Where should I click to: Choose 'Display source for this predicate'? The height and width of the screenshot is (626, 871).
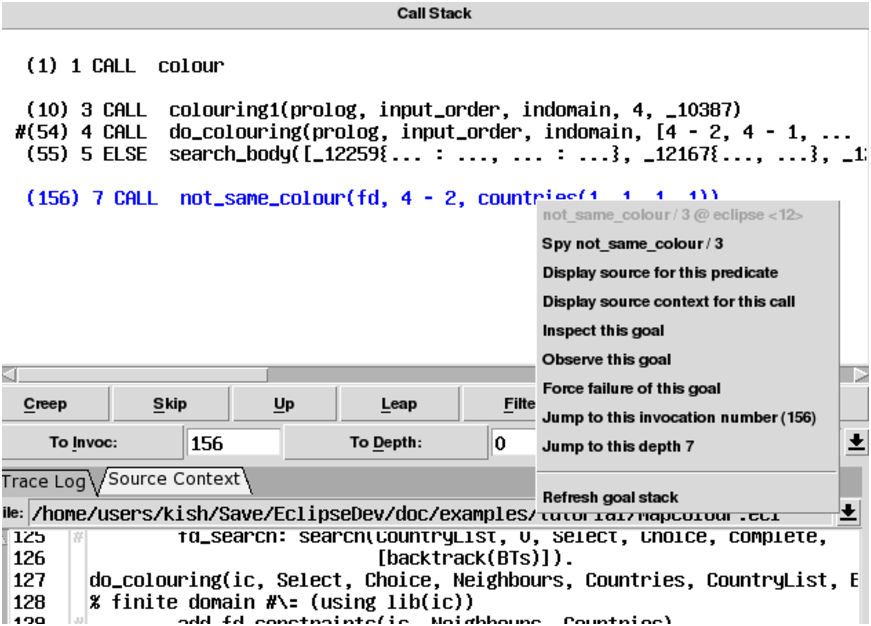coord(660,273)
